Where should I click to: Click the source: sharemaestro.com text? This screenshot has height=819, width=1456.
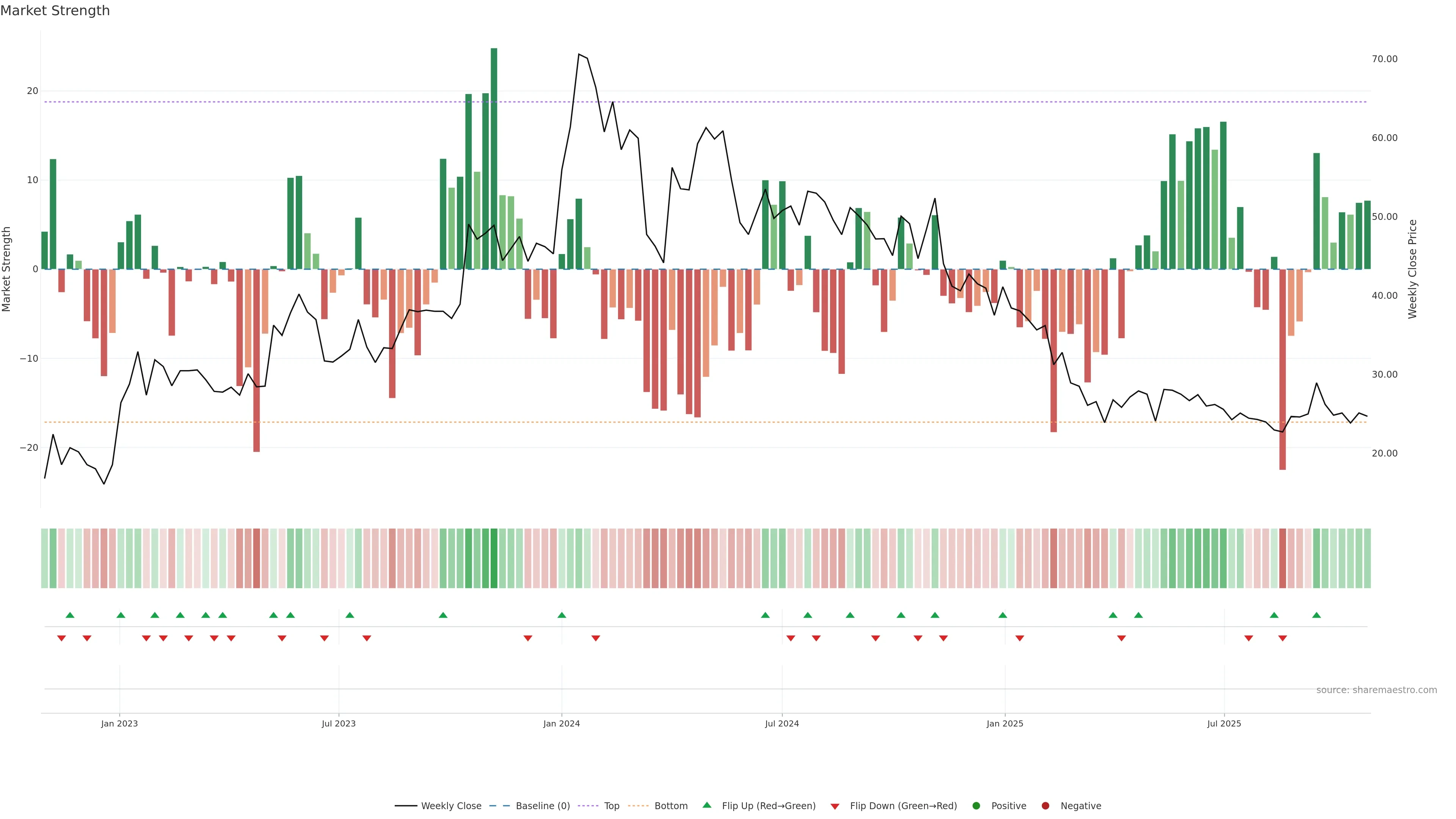1376,690
